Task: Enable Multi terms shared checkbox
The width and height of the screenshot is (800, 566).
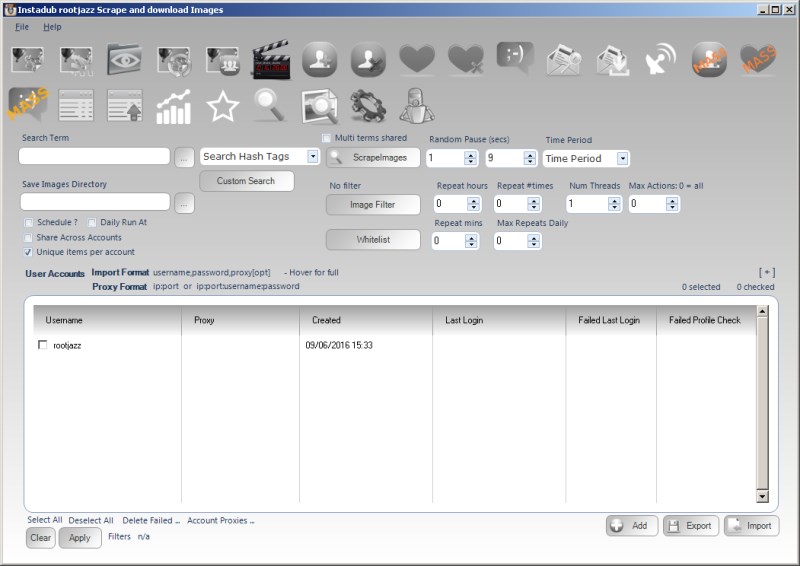Action: [327, 138]
